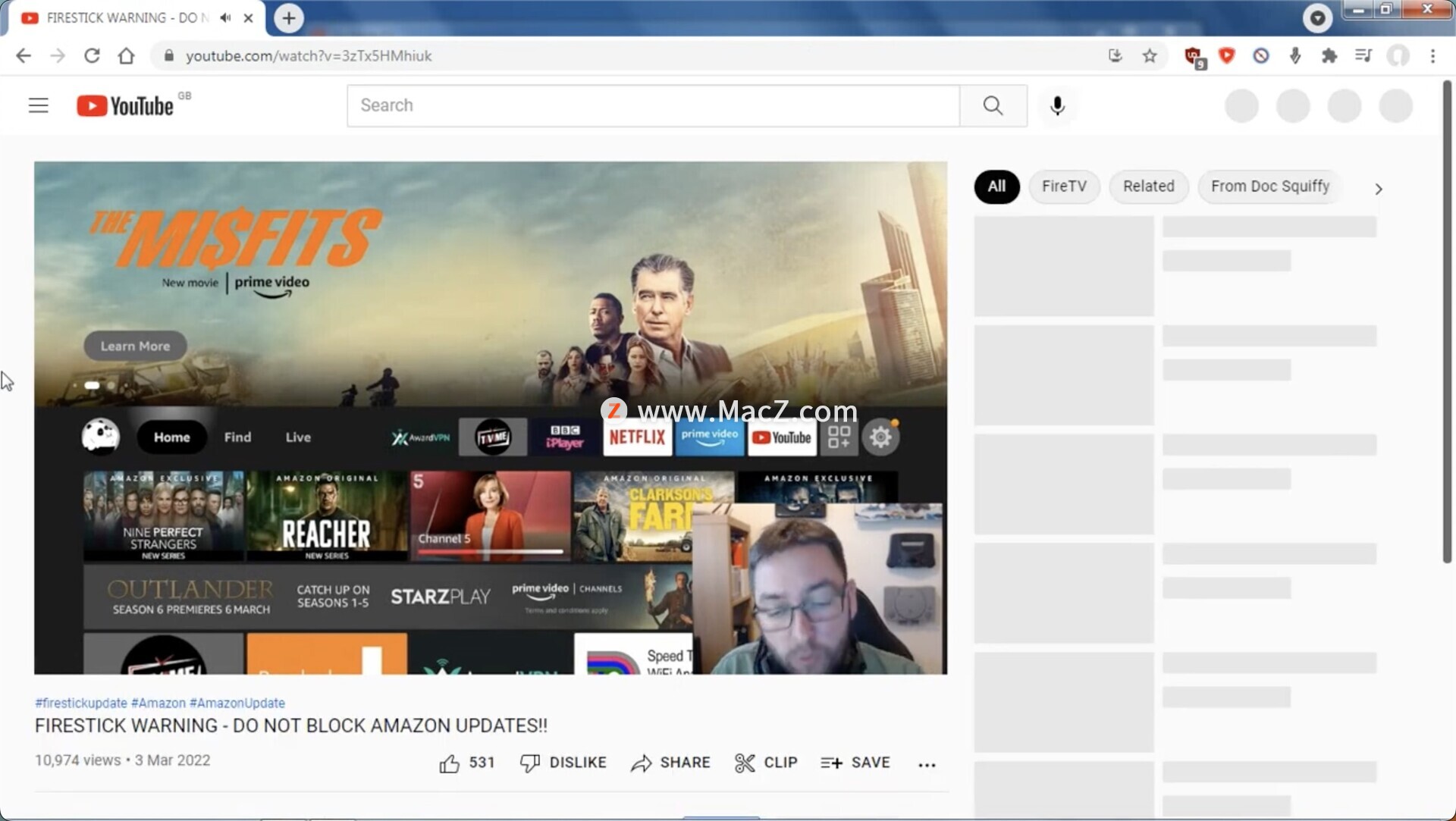This screenshot has height=821, width=1456.
Task: Open the tab search dropdown arrow
Action: point(1318,18)
